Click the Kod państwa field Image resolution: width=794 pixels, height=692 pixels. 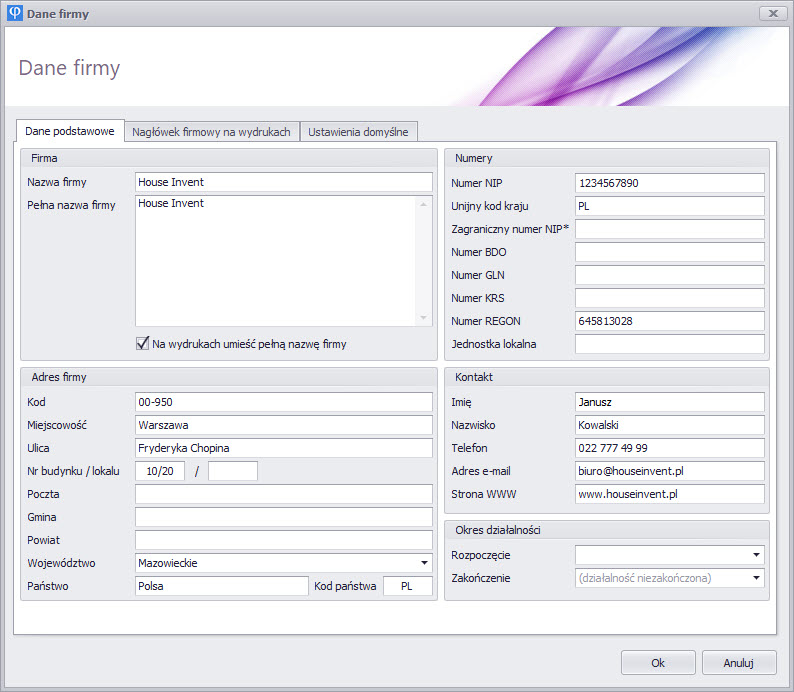coord(407,586)
